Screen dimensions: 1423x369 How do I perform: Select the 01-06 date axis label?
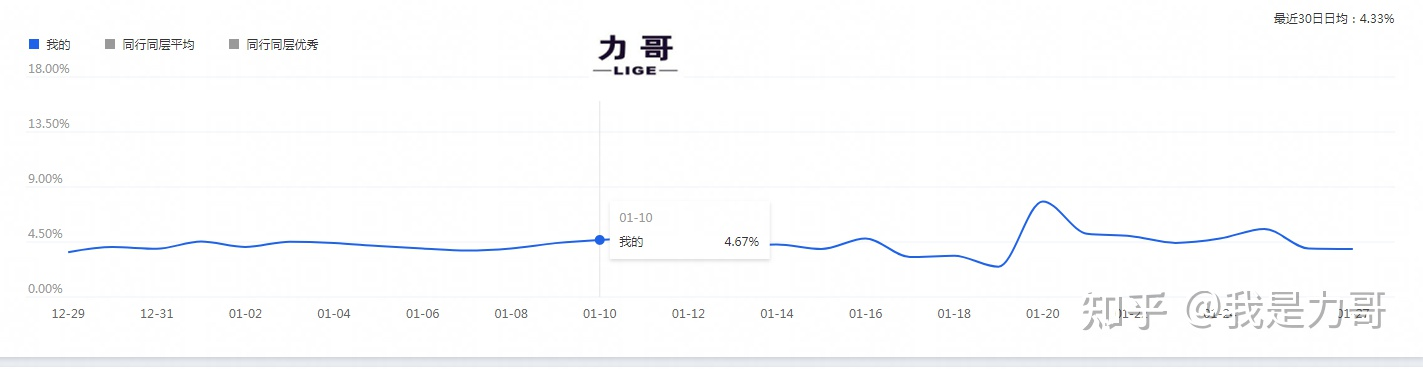[422, 313]
